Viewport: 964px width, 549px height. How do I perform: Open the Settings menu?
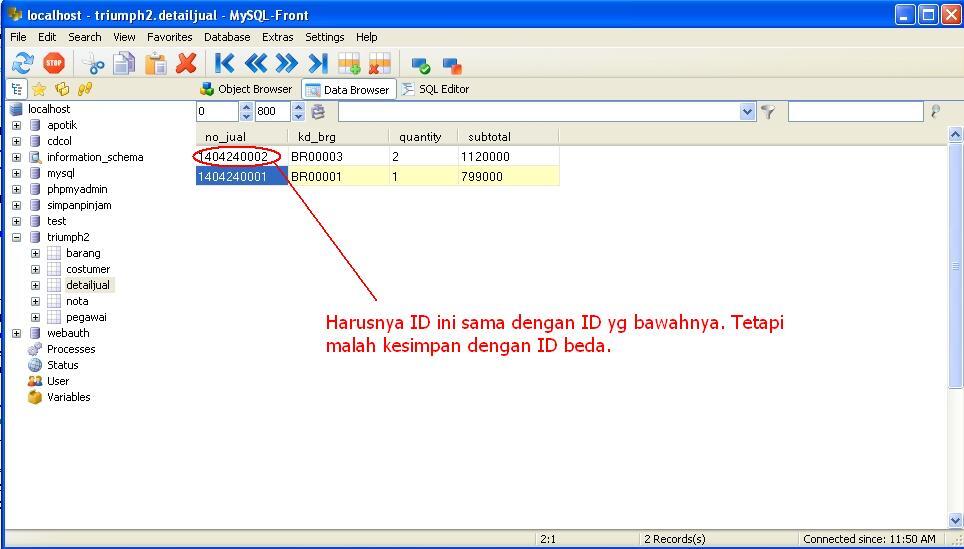tap(325, 37)
